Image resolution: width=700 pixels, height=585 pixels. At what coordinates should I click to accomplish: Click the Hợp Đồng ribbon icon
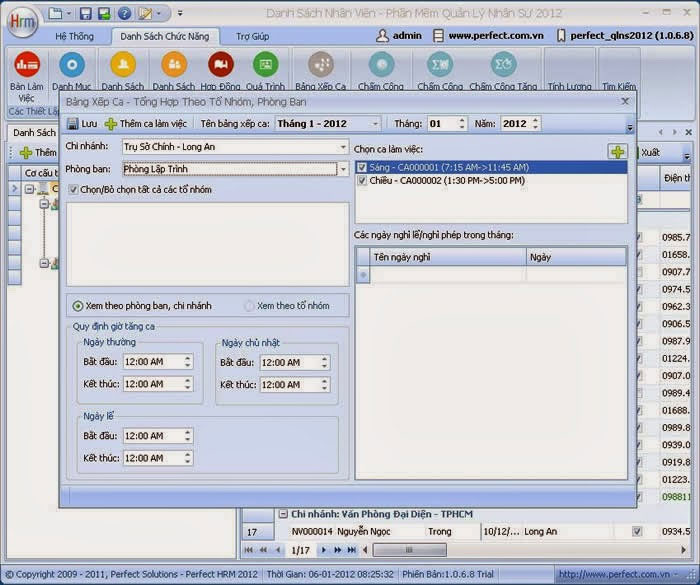[x=220, y=66]
